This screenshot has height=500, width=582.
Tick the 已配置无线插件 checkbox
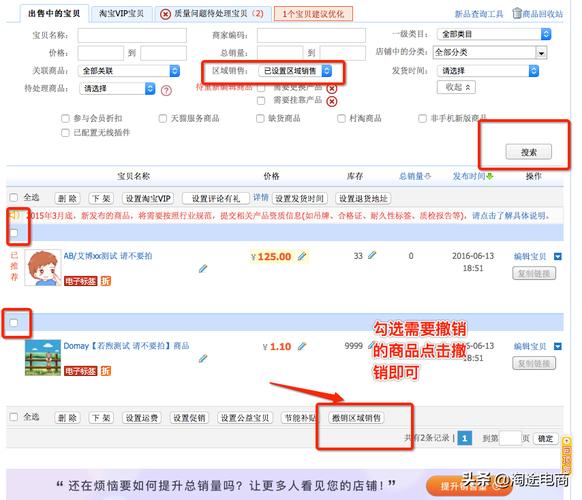(x=65, y=133)
